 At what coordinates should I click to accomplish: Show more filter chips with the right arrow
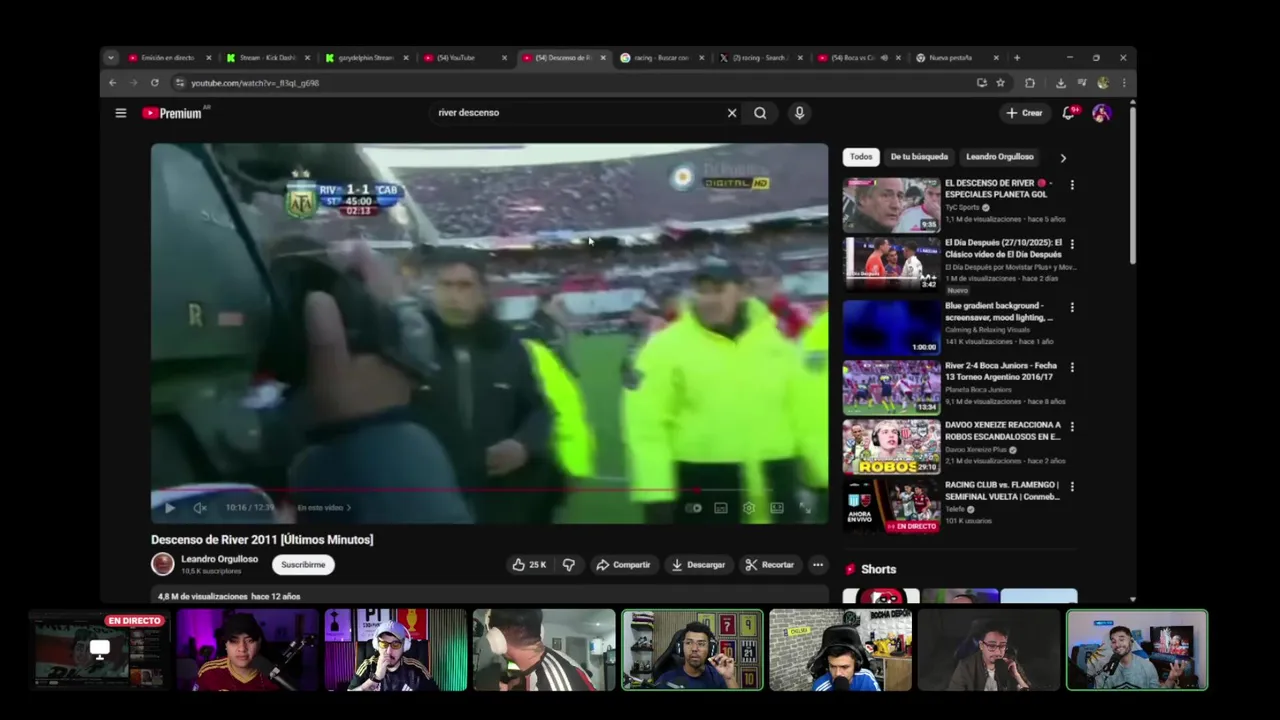pyautogui.click(x=1063, y=158)
